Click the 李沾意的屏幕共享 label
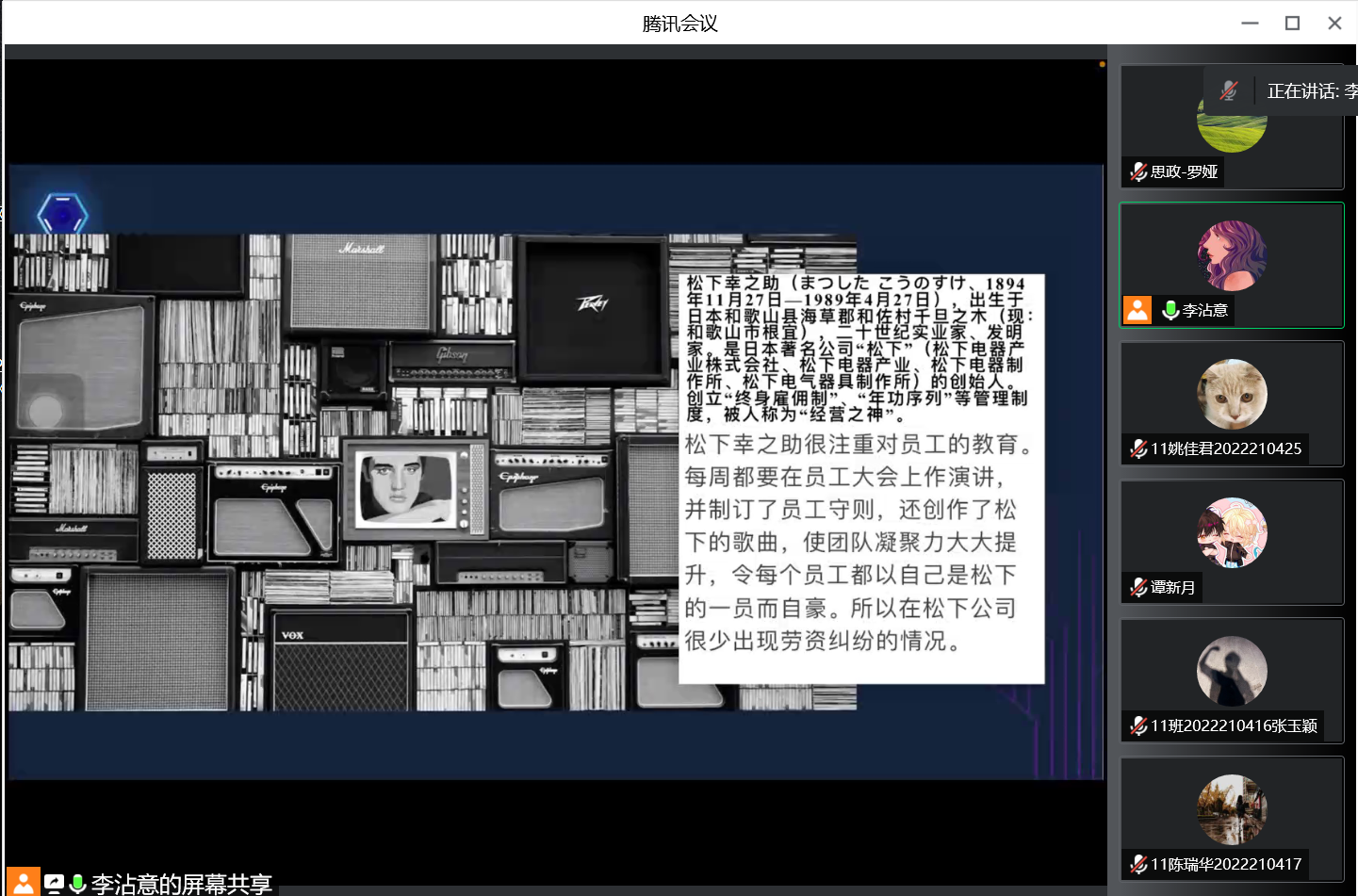Screen dimensions: 1358x896 click(181, 884)
